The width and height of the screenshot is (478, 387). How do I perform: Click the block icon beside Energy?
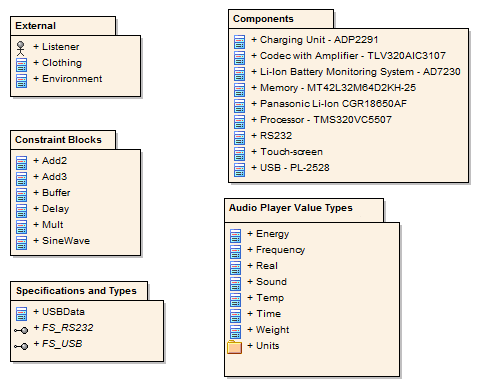tap(236, 236)
